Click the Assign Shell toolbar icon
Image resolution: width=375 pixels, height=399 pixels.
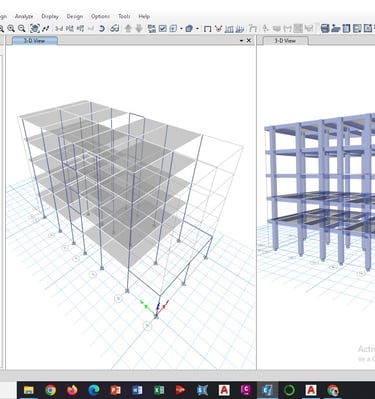click(x=287, y=29)
